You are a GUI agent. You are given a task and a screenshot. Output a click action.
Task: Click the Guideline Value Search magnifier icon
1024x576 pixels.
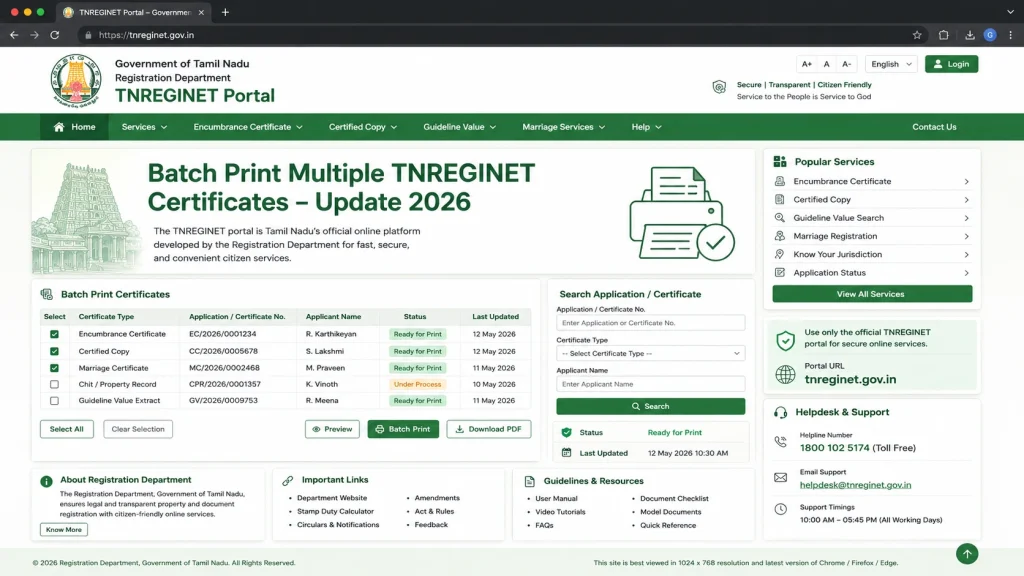point(779,217)
